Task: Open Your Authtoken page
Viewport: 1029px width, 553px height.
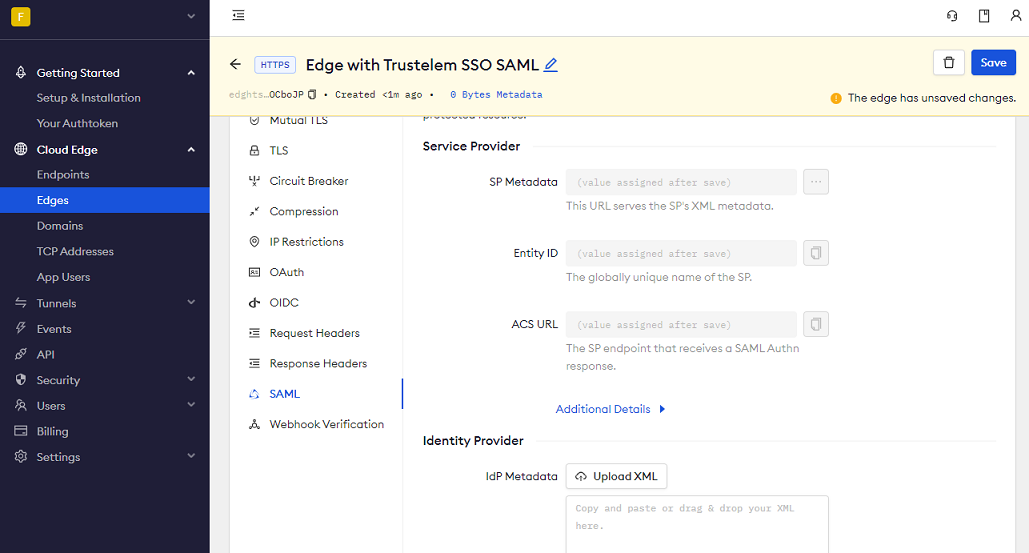Action: tap(77, 123)
